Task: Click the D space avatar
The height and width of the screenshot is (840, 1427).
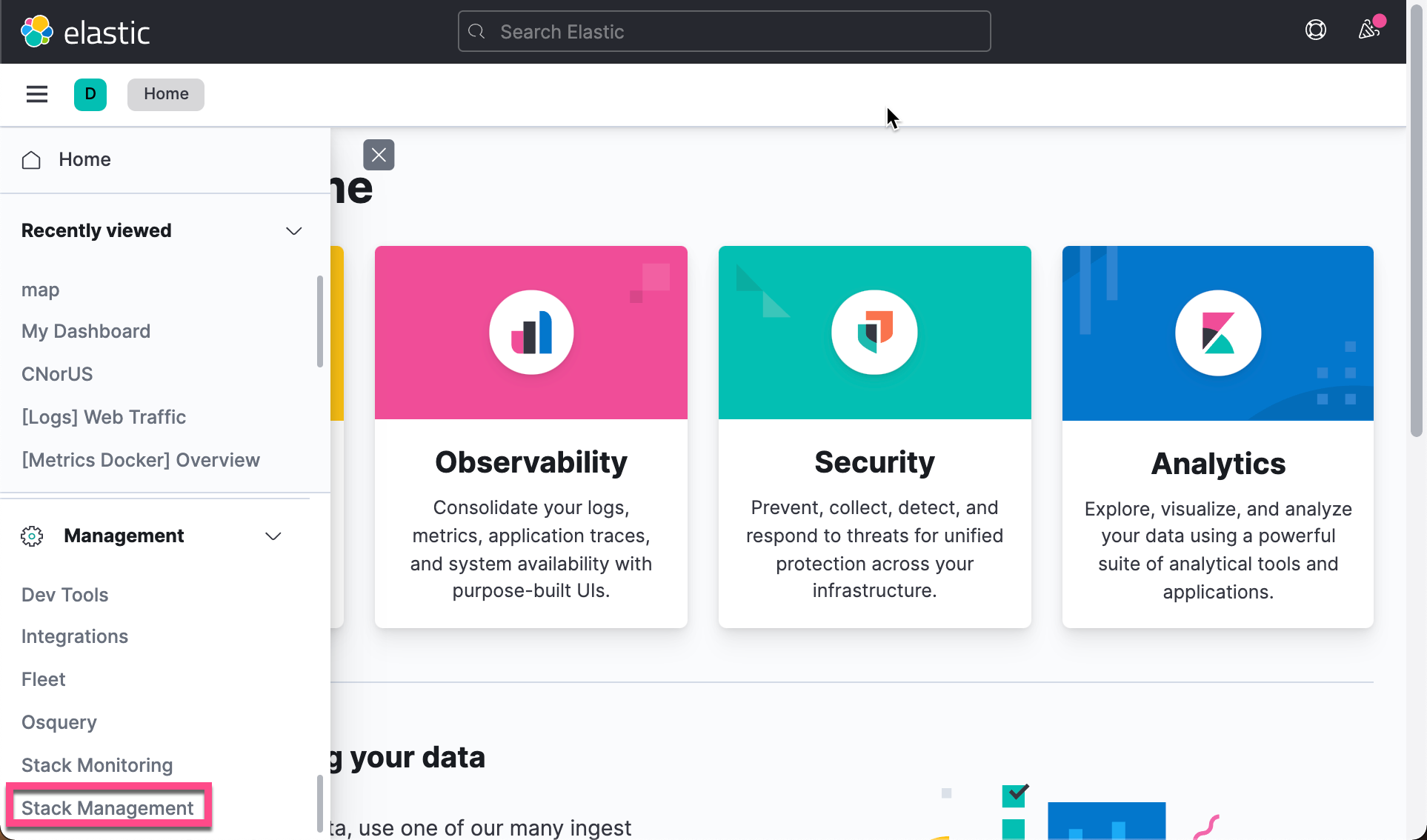Action: (90, 94)
